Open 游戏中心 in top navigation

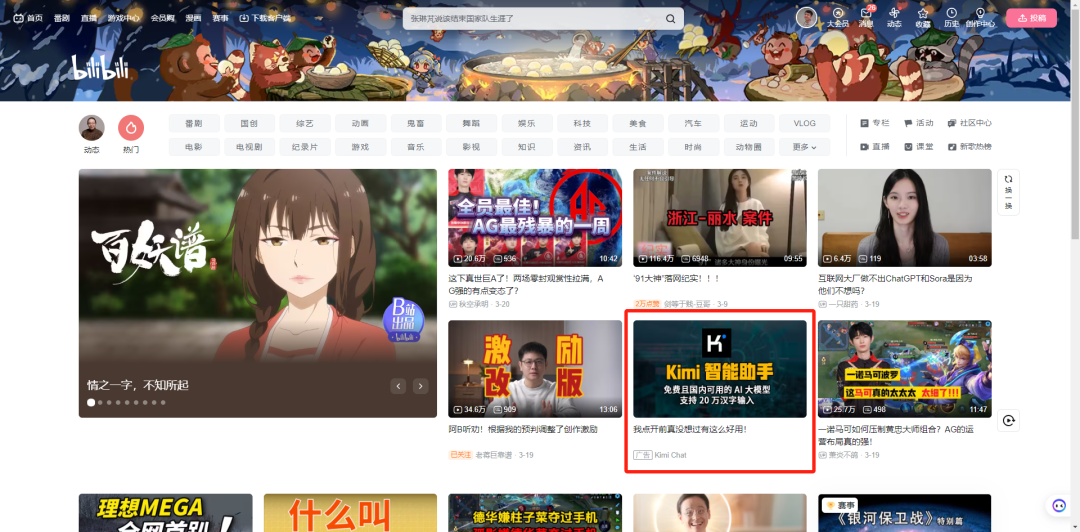click(123, 18)
